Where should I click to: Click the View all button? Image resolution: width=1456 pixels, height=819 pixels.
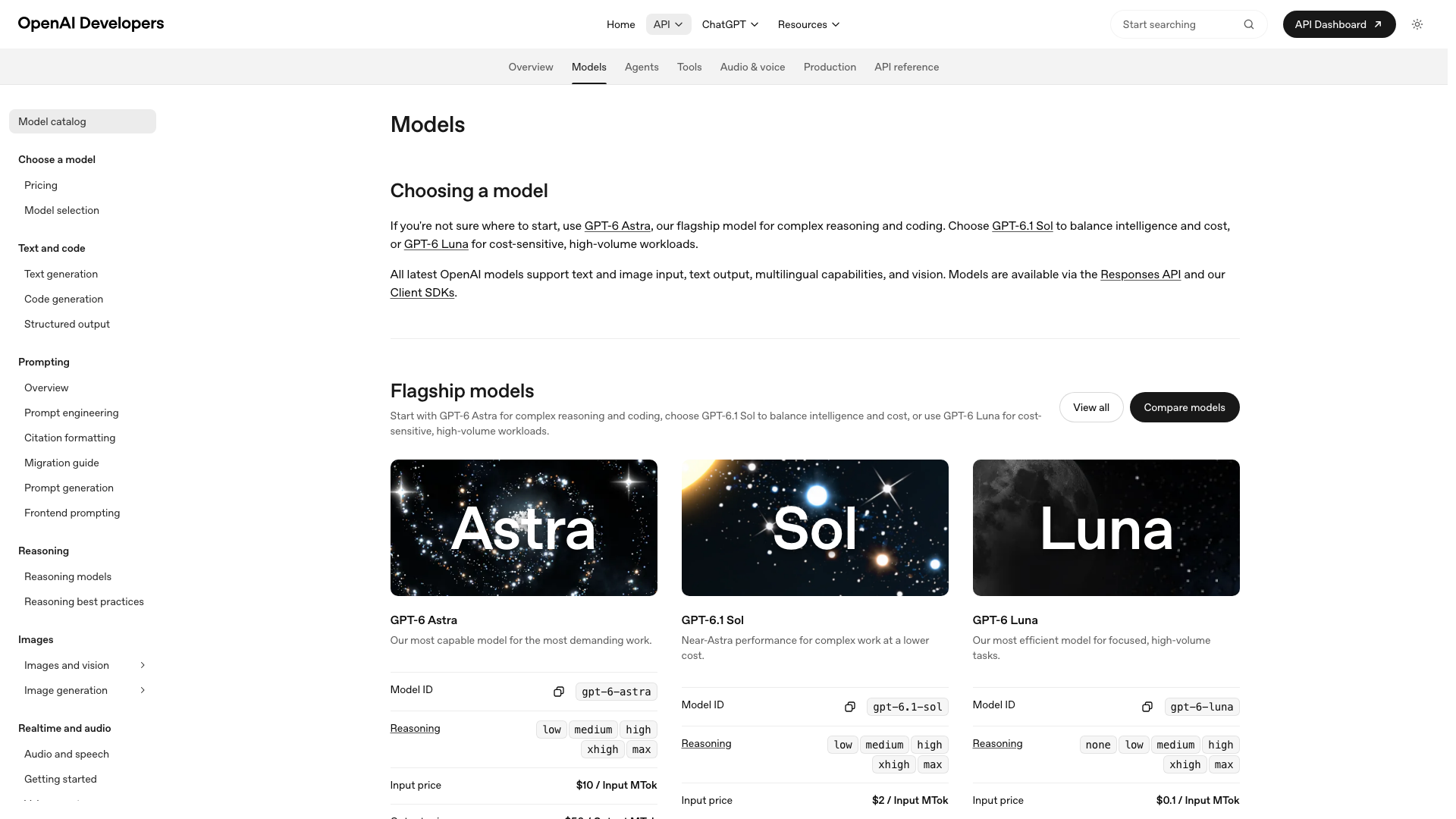tap(1091, 407)
